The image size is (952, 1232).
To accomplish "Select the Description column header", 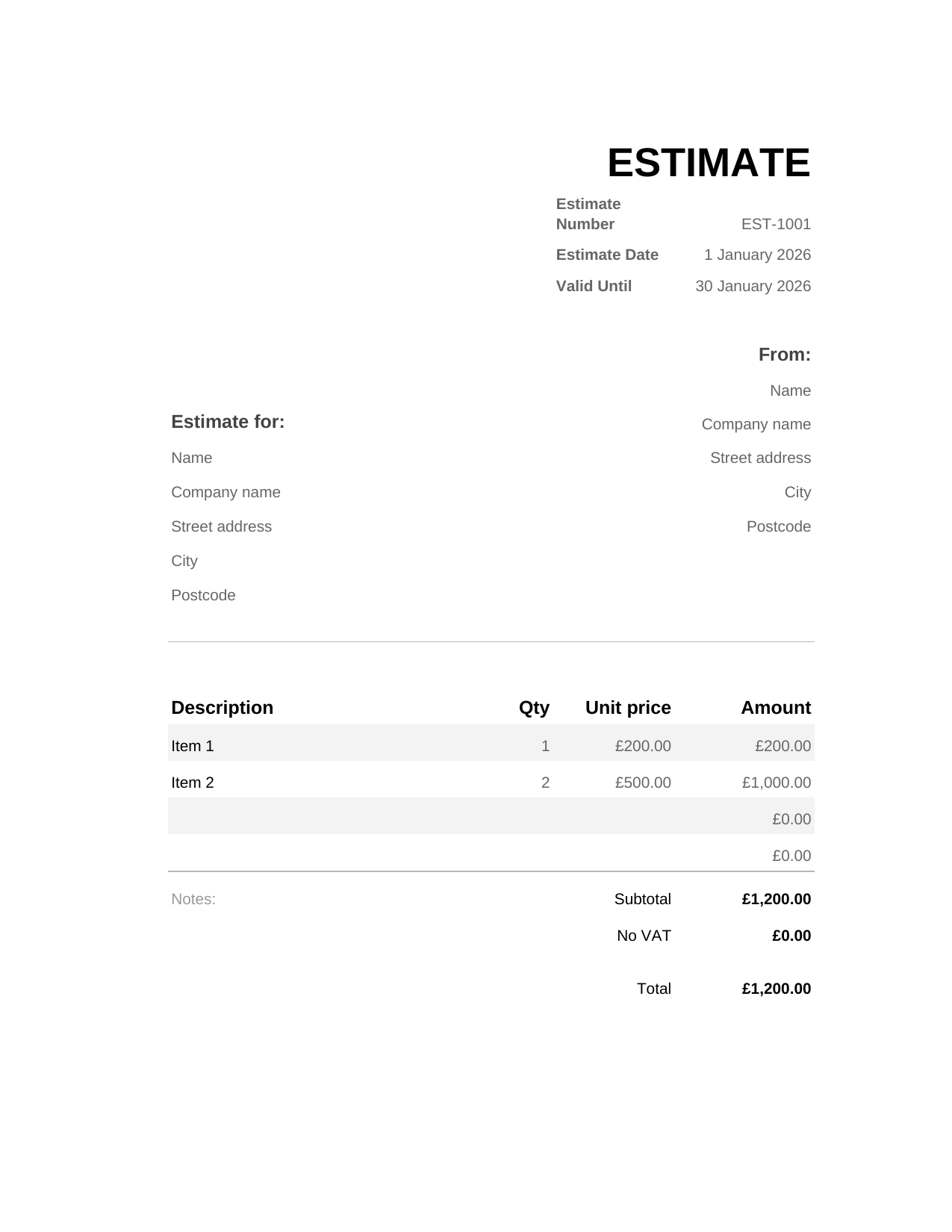I will (222, 708).
